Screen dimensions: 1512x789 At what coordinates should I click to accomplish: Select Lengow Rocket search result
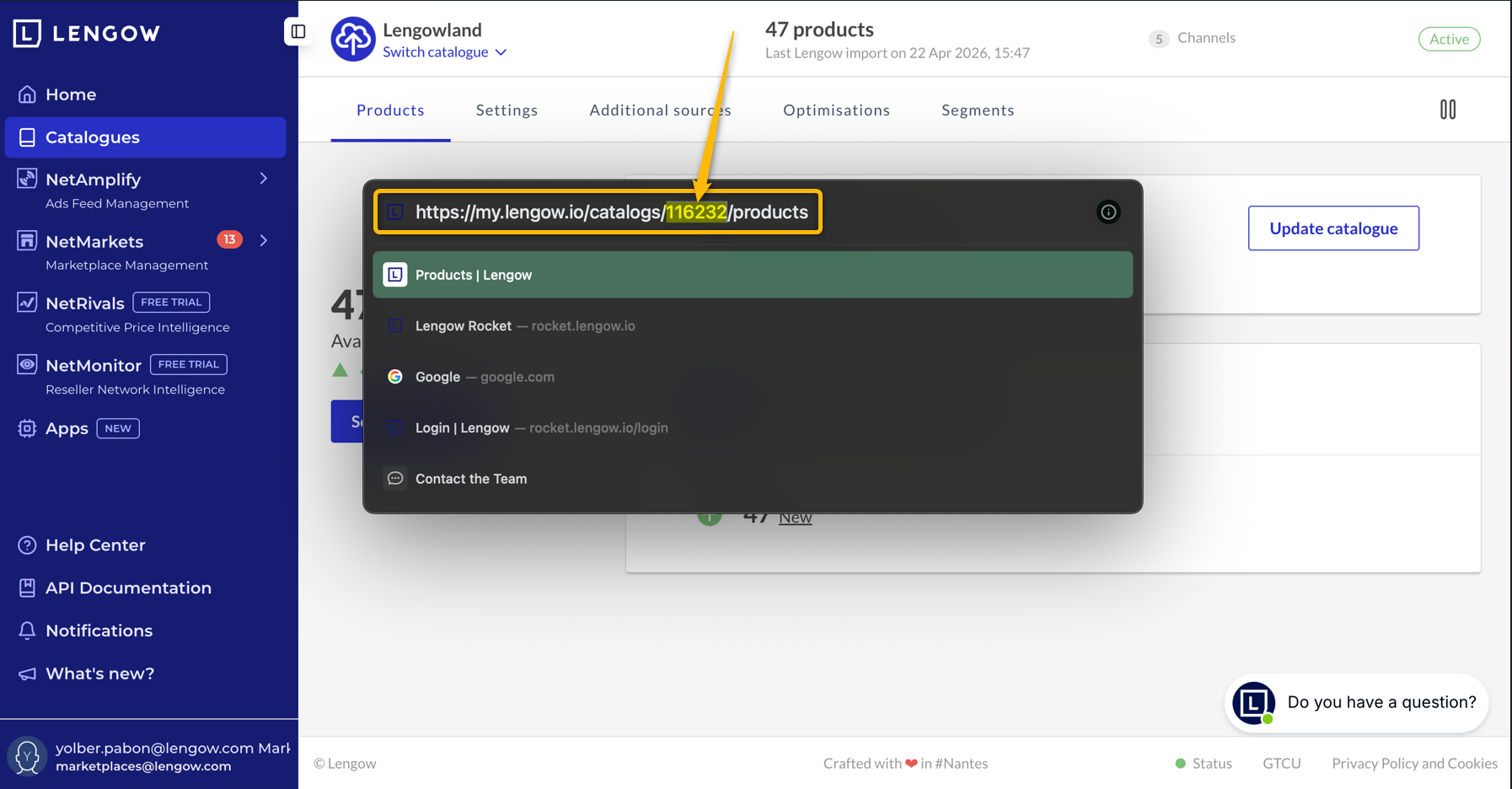(x=753, y=326)
